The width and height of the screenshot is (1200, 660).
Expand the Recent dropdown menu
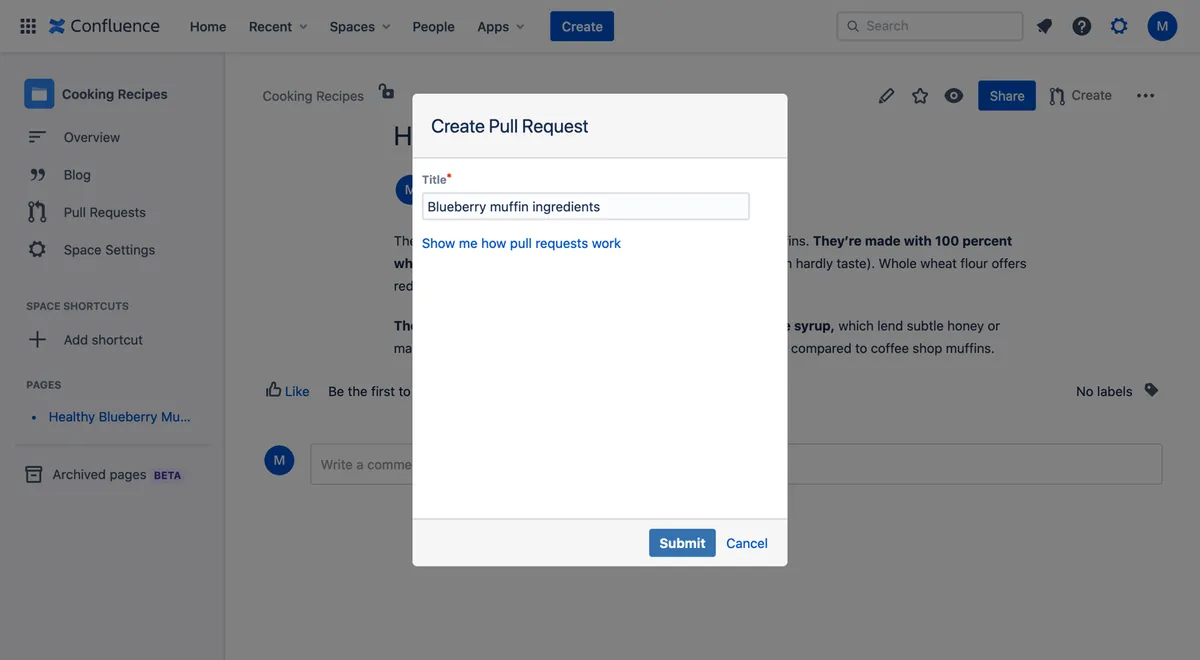278,26
